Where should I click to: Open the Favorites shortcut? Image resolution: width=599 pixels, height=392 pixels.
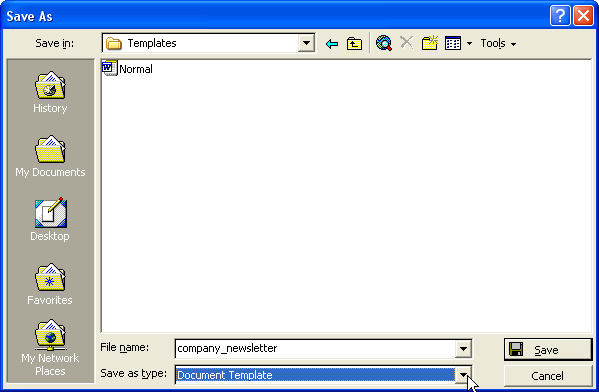pyautogui.click(x=50, y=284)
